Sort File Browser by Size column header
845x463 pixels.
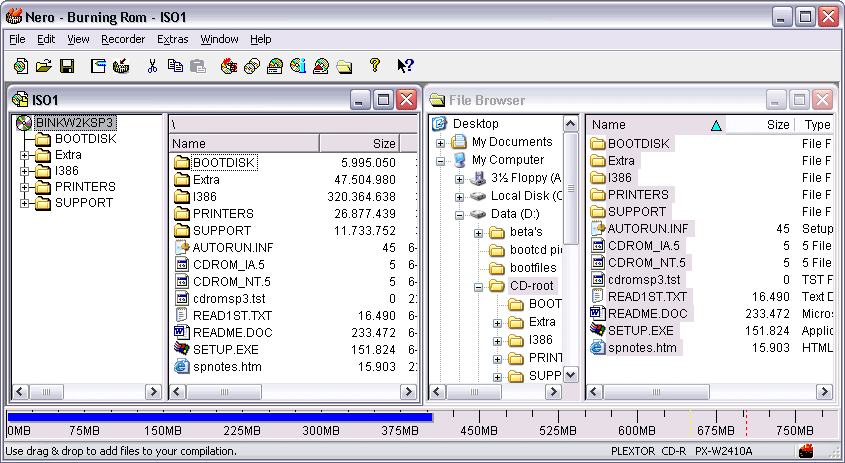[760, 125]
